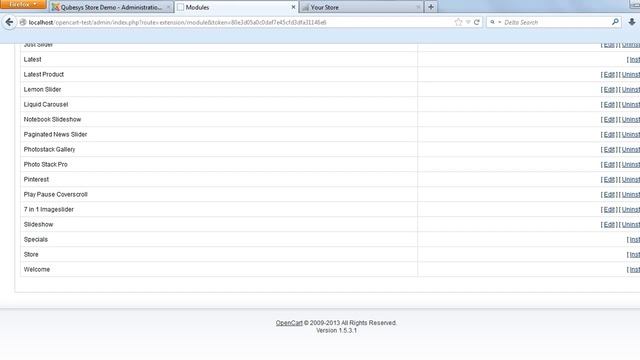640x360 pixels.
Task: Switch to the Modules tab
Action: [x=236, y=7]
